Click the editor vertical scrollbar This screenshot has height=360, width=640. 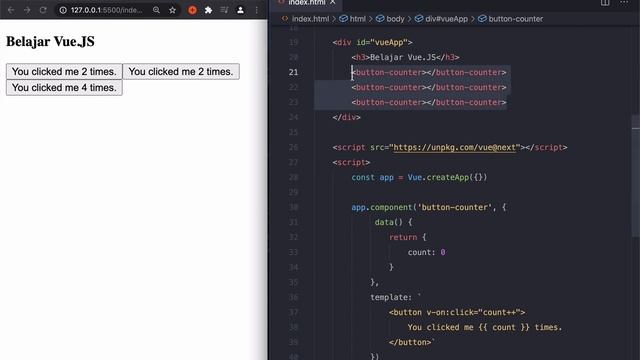point(636,176)
